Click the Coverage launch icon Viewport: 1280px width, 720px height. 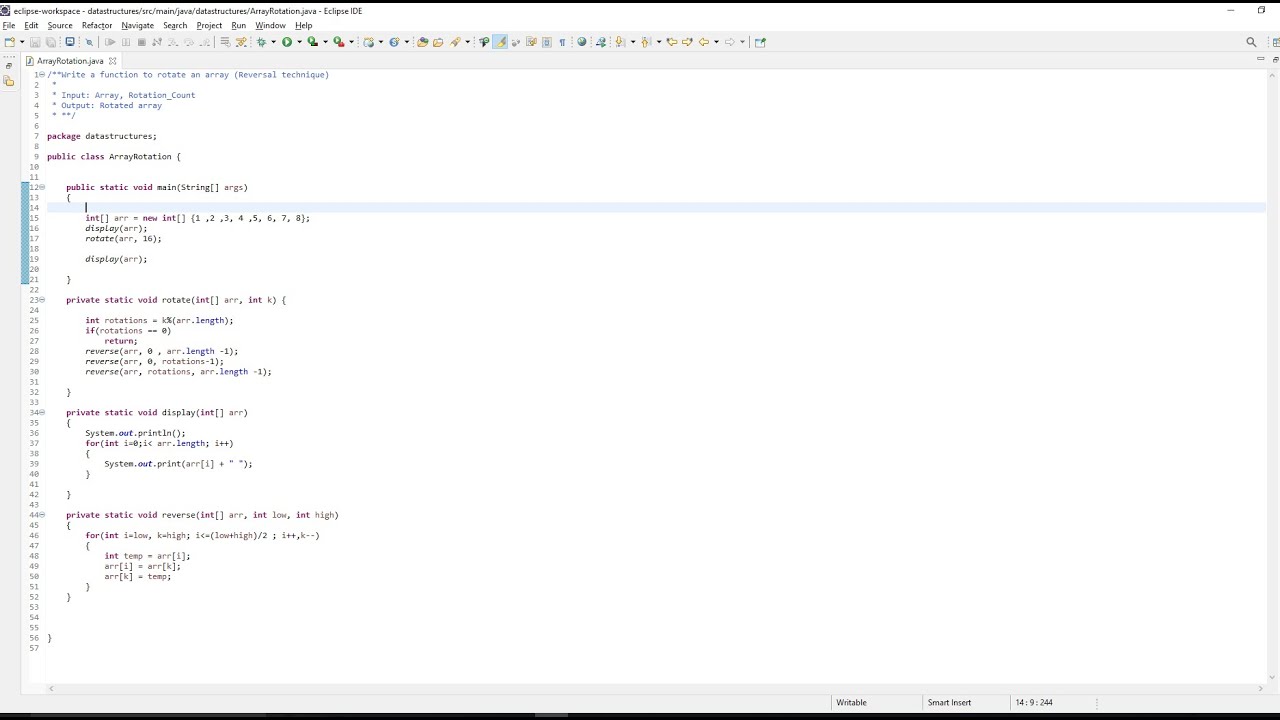pos(312,42)
